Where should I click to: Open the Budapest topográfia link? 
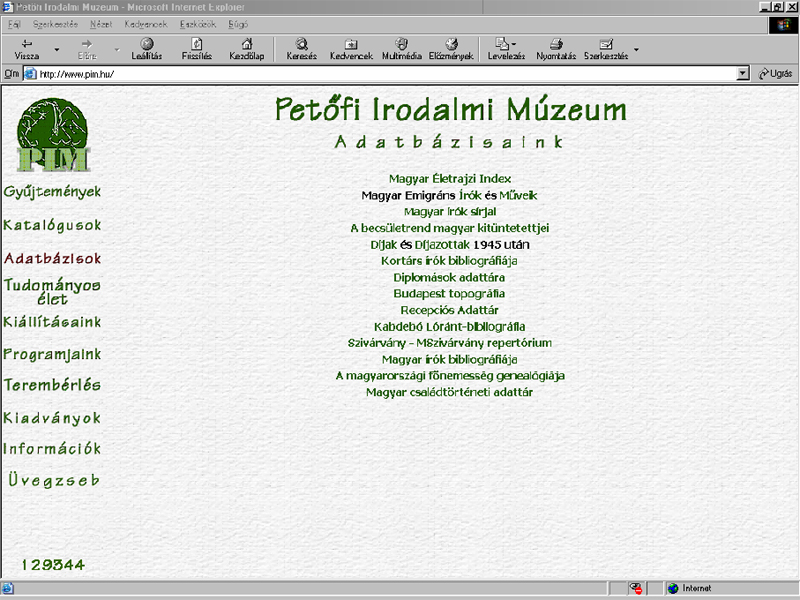449,293
